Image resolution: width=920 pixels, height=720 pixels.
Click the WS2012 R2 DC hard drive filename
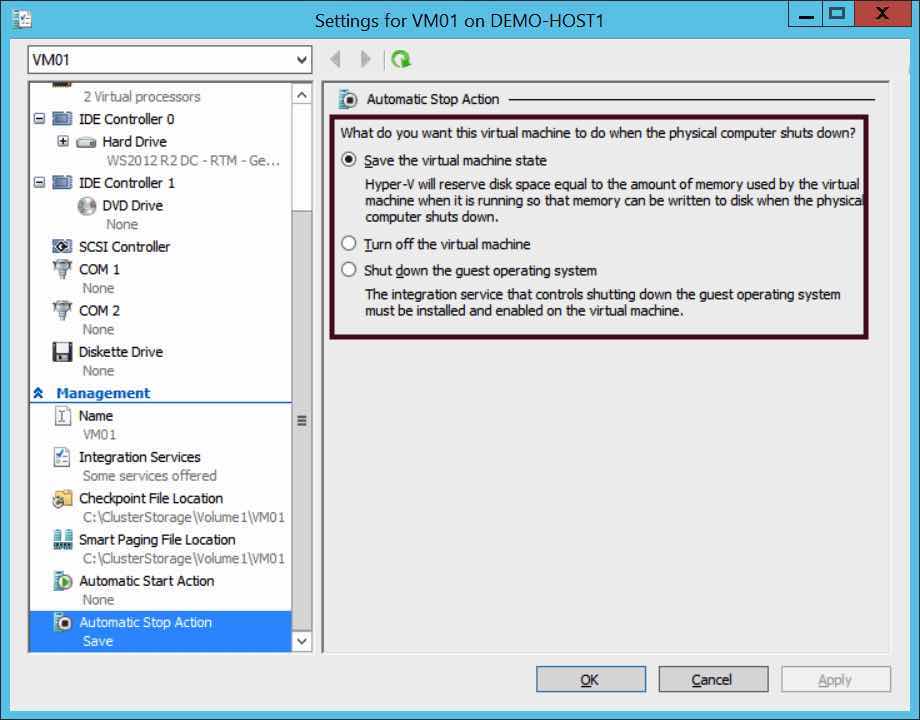point(193,161)
